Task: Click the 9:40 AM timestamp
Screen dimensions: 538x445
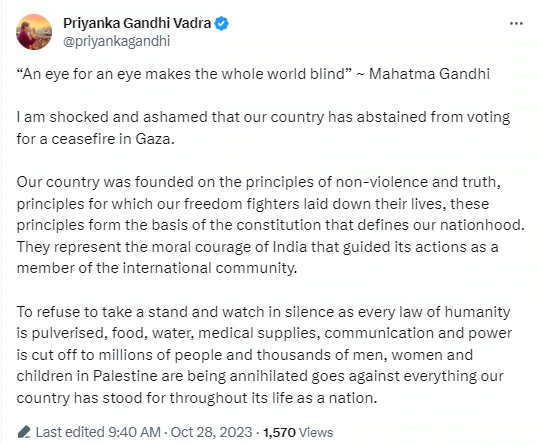Action: 134,432
